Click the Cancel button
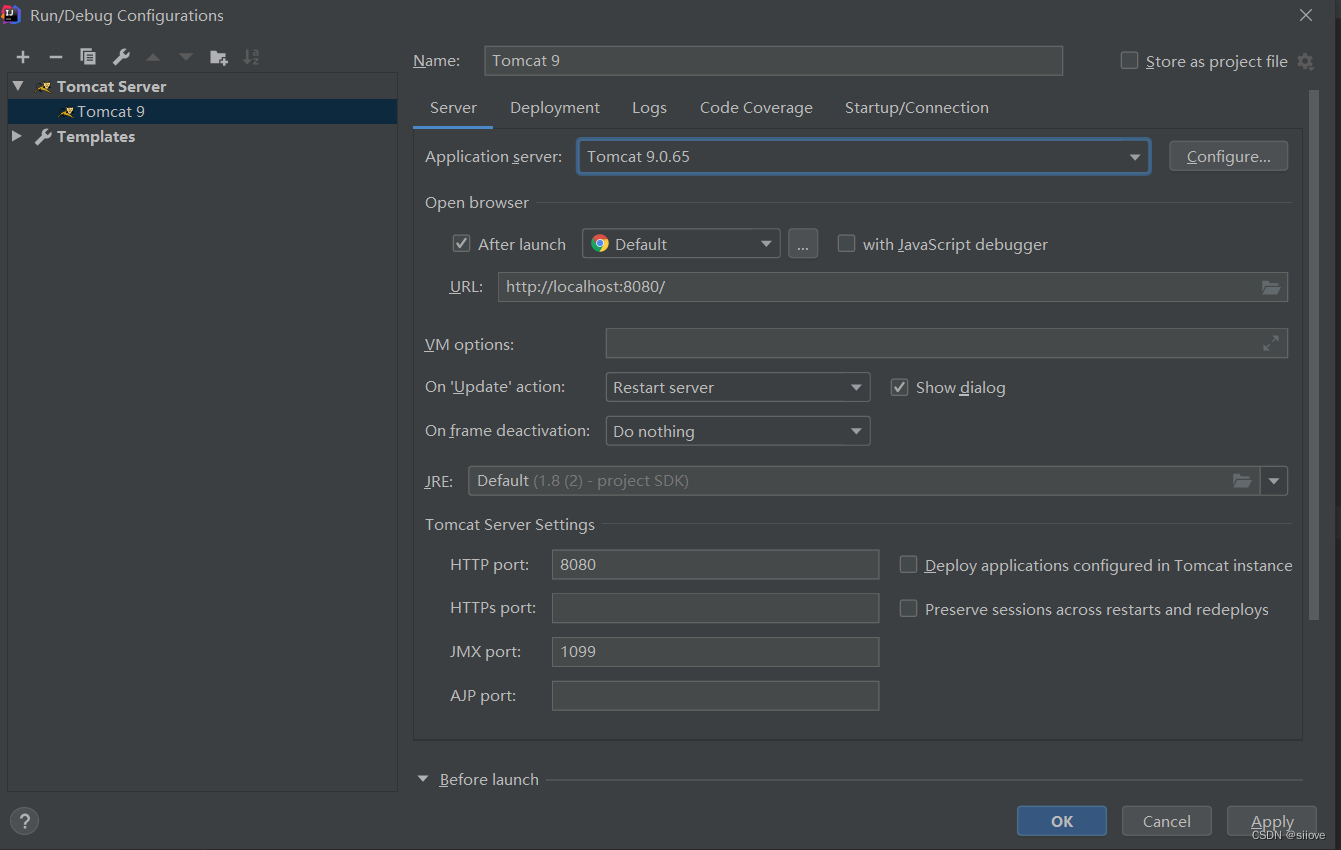Viewport: 1341px width, 850px height. coord(1167,821)
